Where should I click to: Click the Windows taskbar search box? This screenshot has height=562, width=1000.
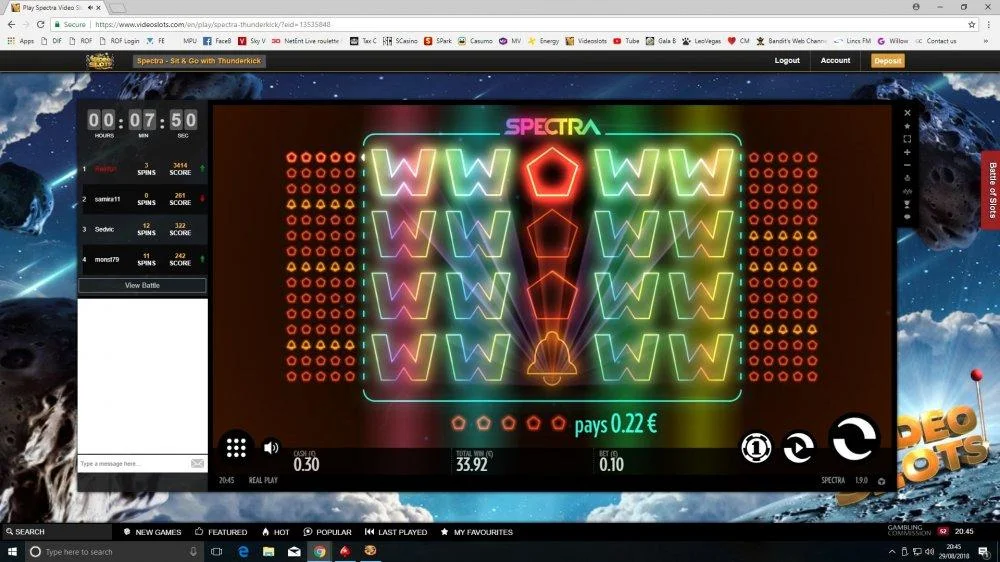coord(115,551)
